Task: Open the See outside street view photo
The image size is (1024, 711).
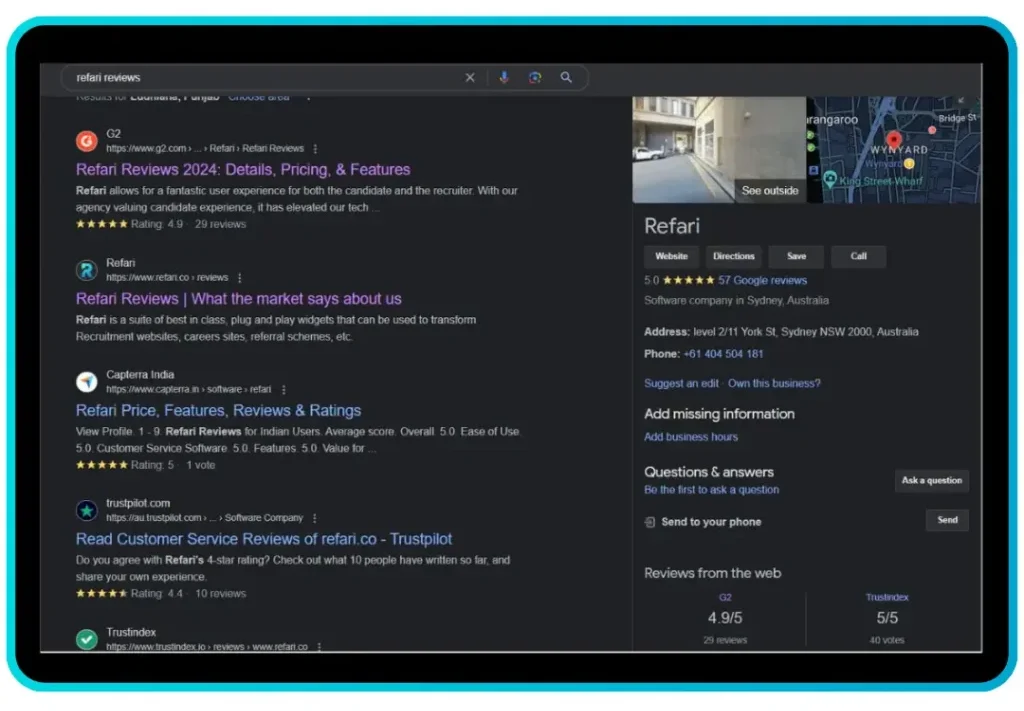Action: point(719,150)
